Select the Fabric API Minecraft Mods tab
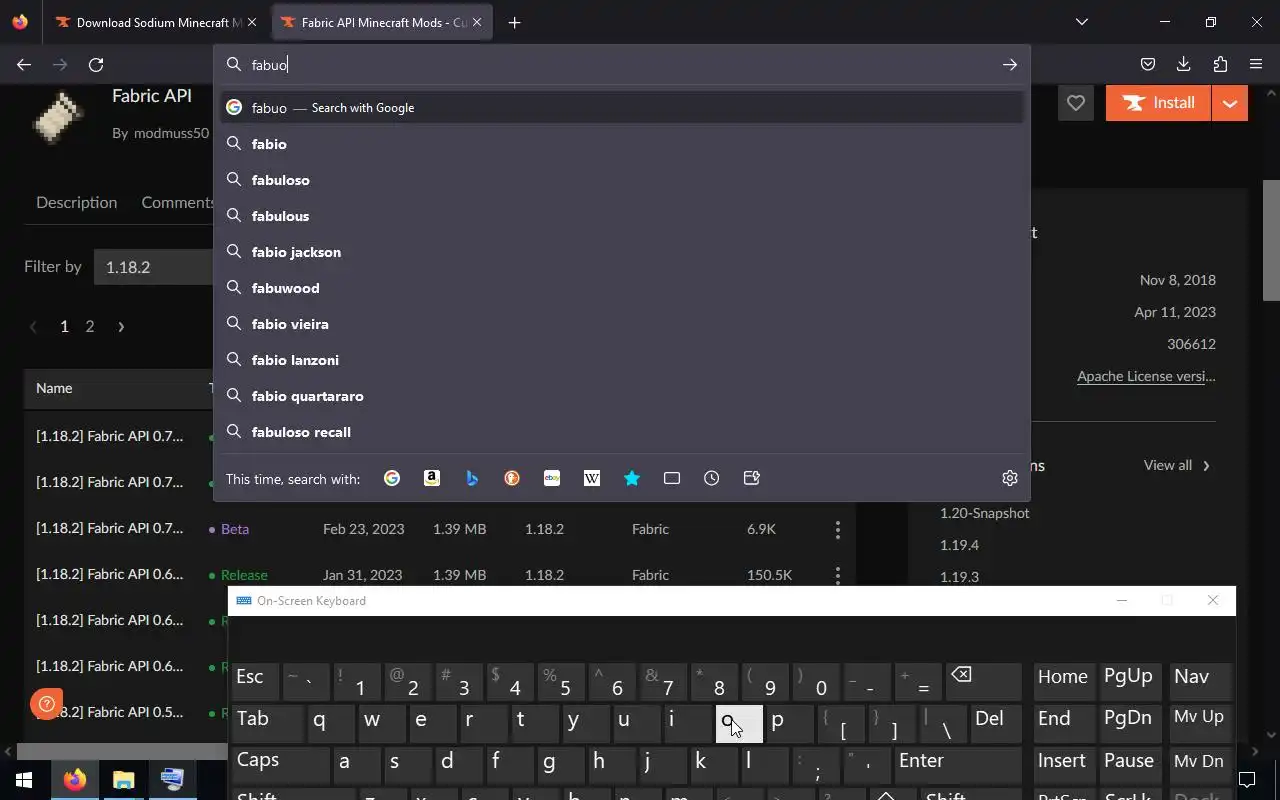The image size is (1280, 800). pyautogui.click(x=382, y=22)
